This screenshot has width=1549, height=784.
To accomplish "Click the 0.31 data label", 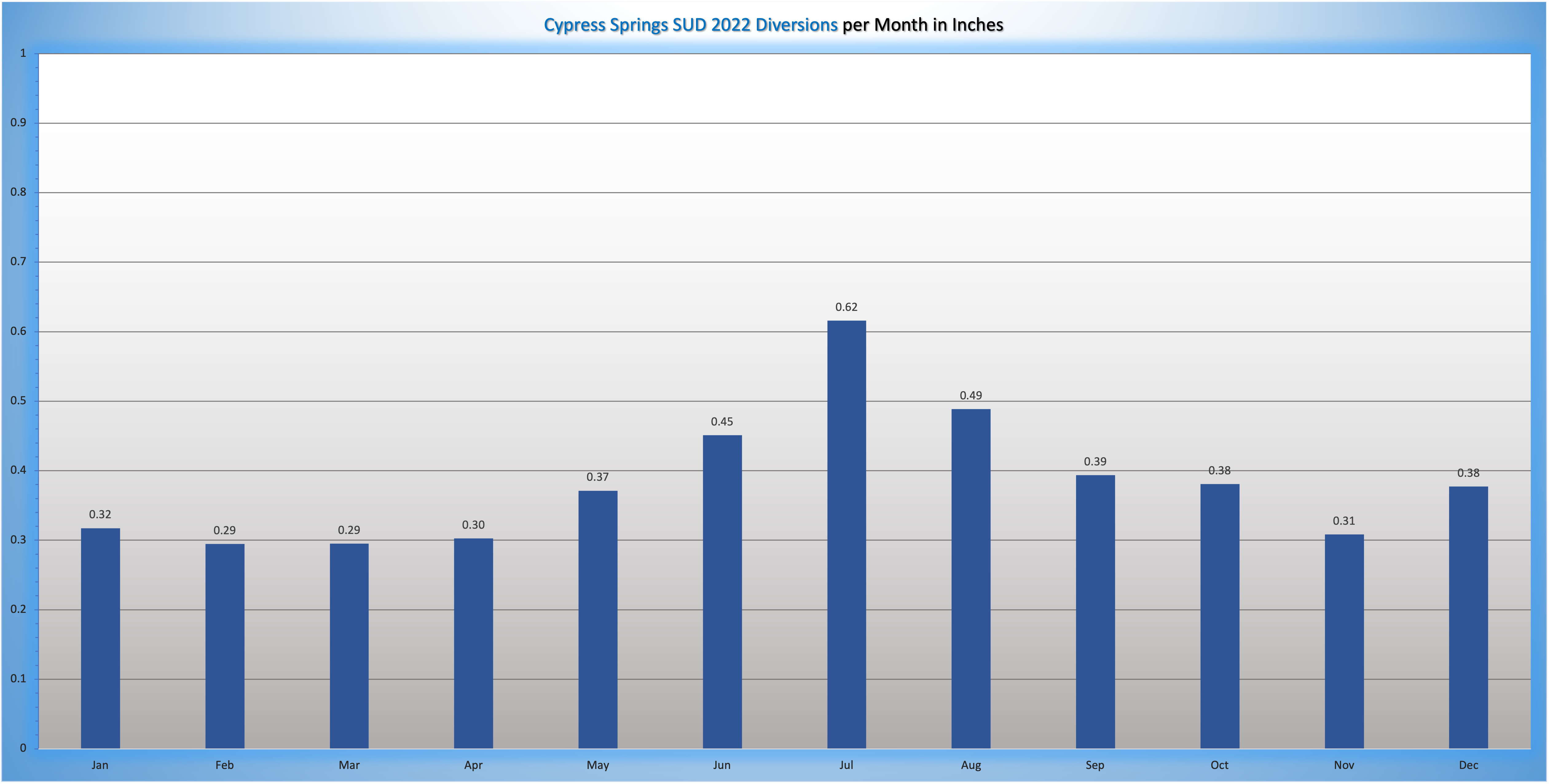I will click(1344, 521).
